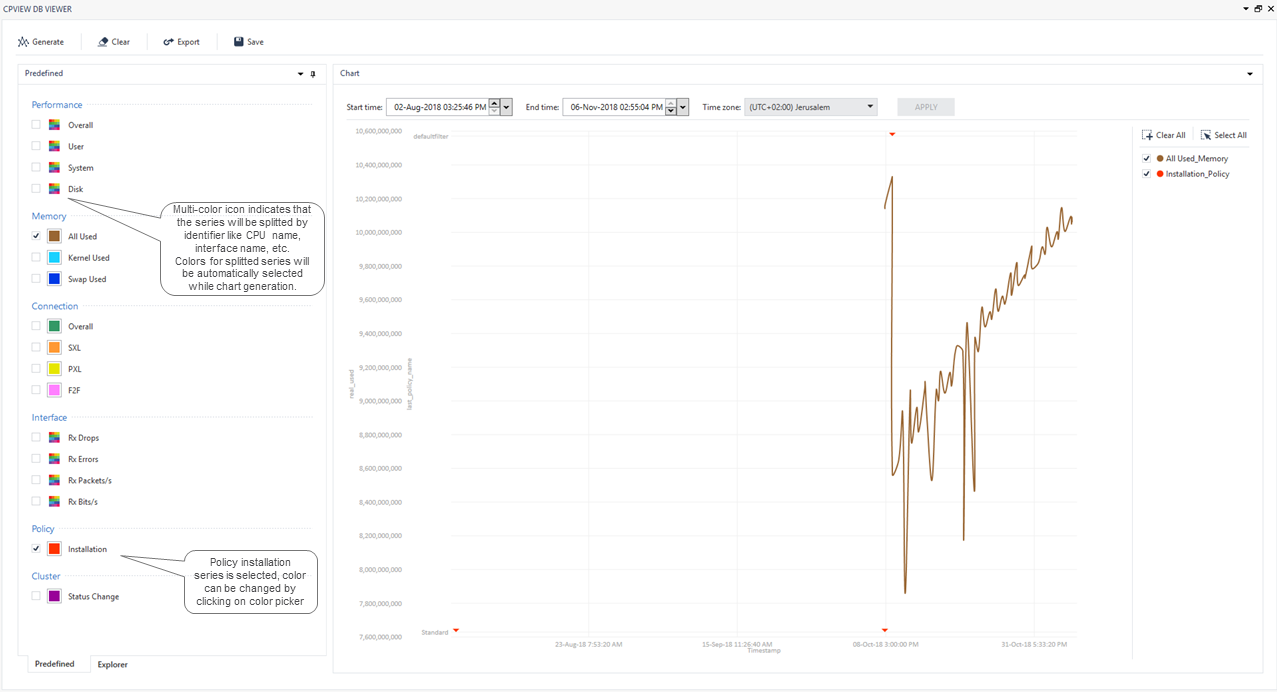Open the End time date picker dropdown
This screenshot has width=1277, height=692.
(683, 106)
